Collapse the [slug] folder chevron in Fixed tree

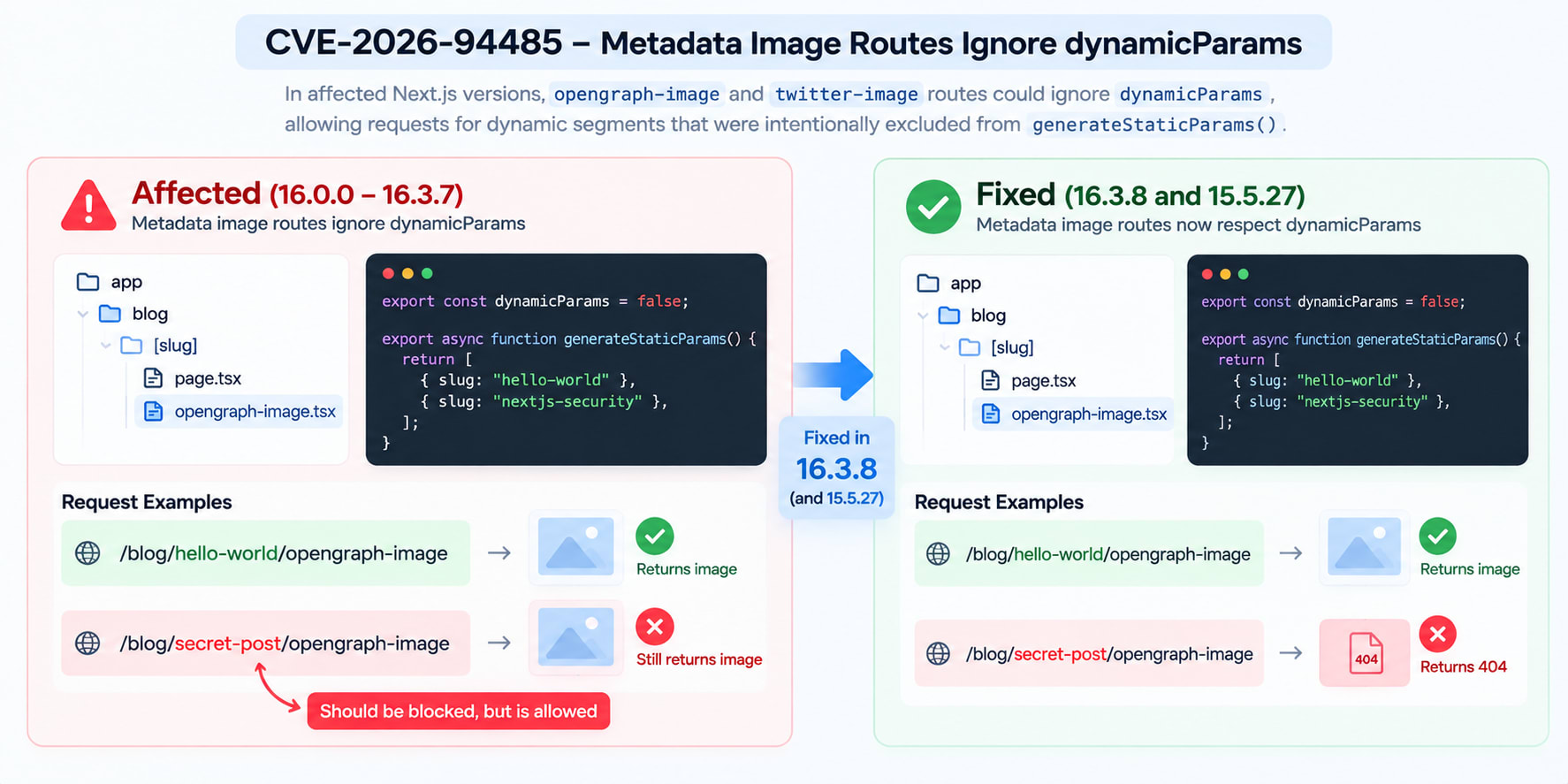pos(945,347)
